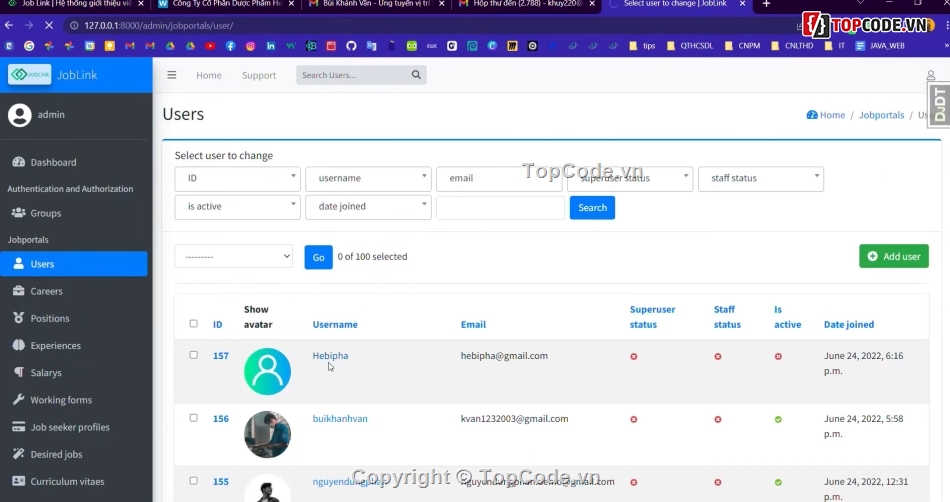Click the JobLink logo

click(x=30, y=74)
